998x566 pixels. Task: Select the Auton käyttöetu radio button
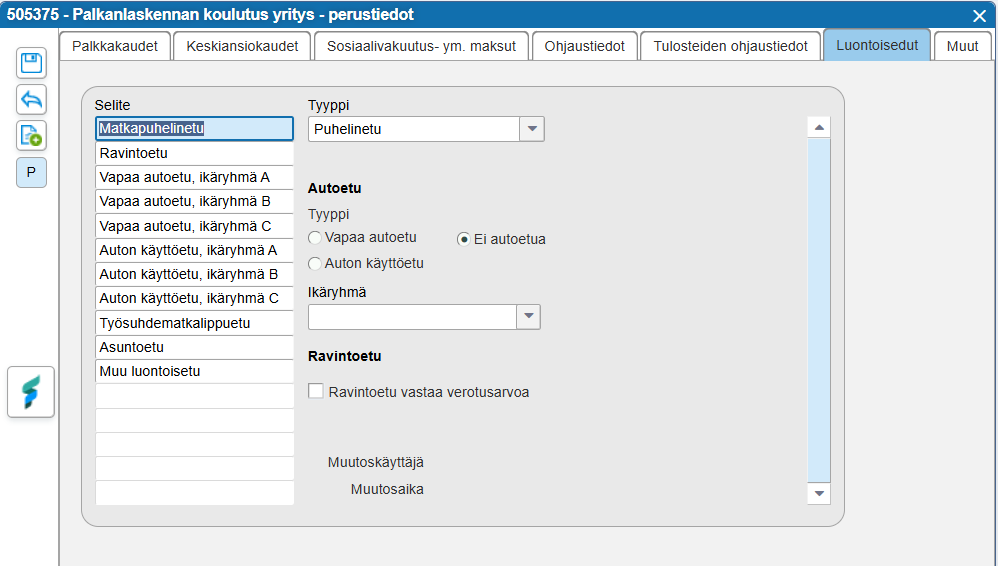coord(316,264)
